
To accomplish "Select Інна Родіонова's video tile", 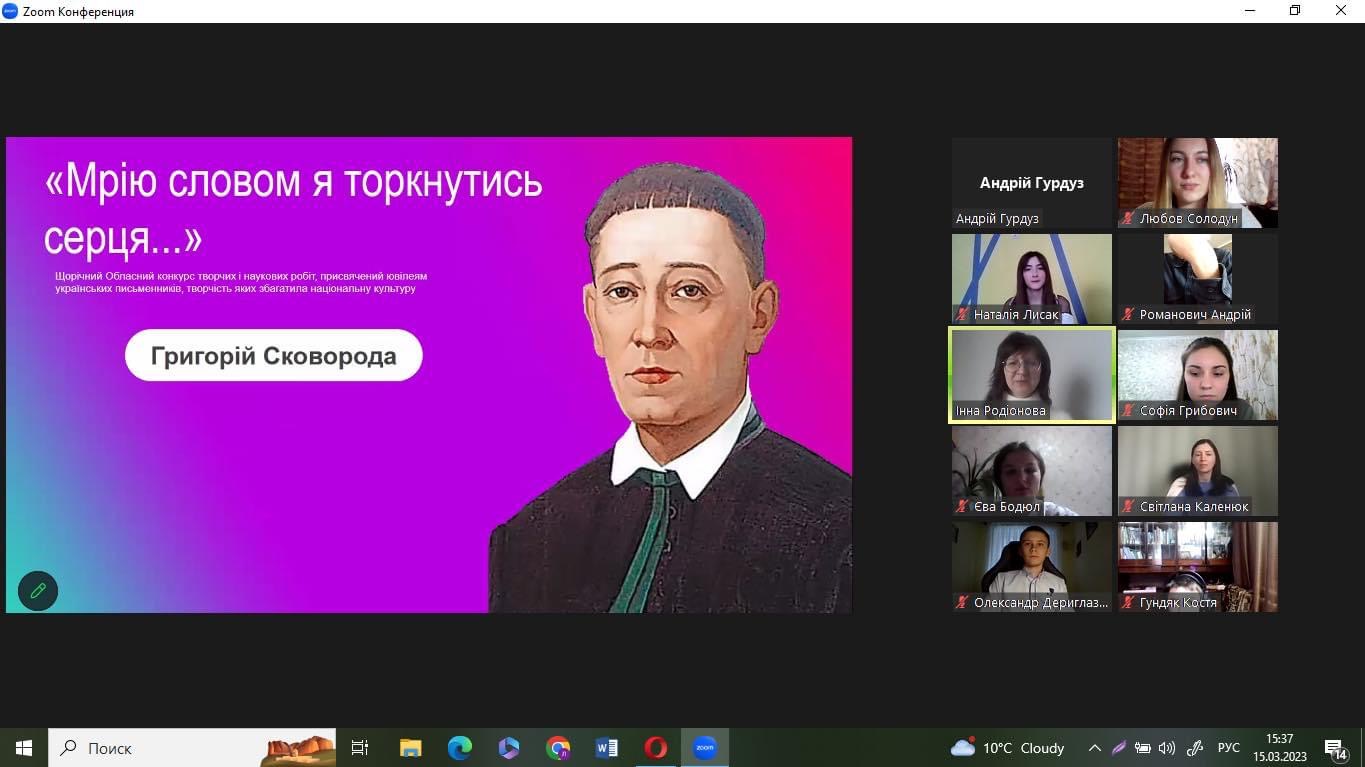I will (1031, 375).
